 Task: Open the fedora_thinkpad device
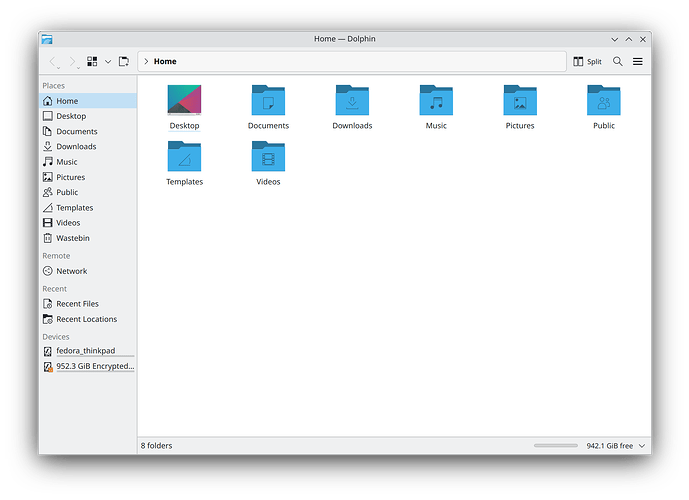[x=85, y=352]
